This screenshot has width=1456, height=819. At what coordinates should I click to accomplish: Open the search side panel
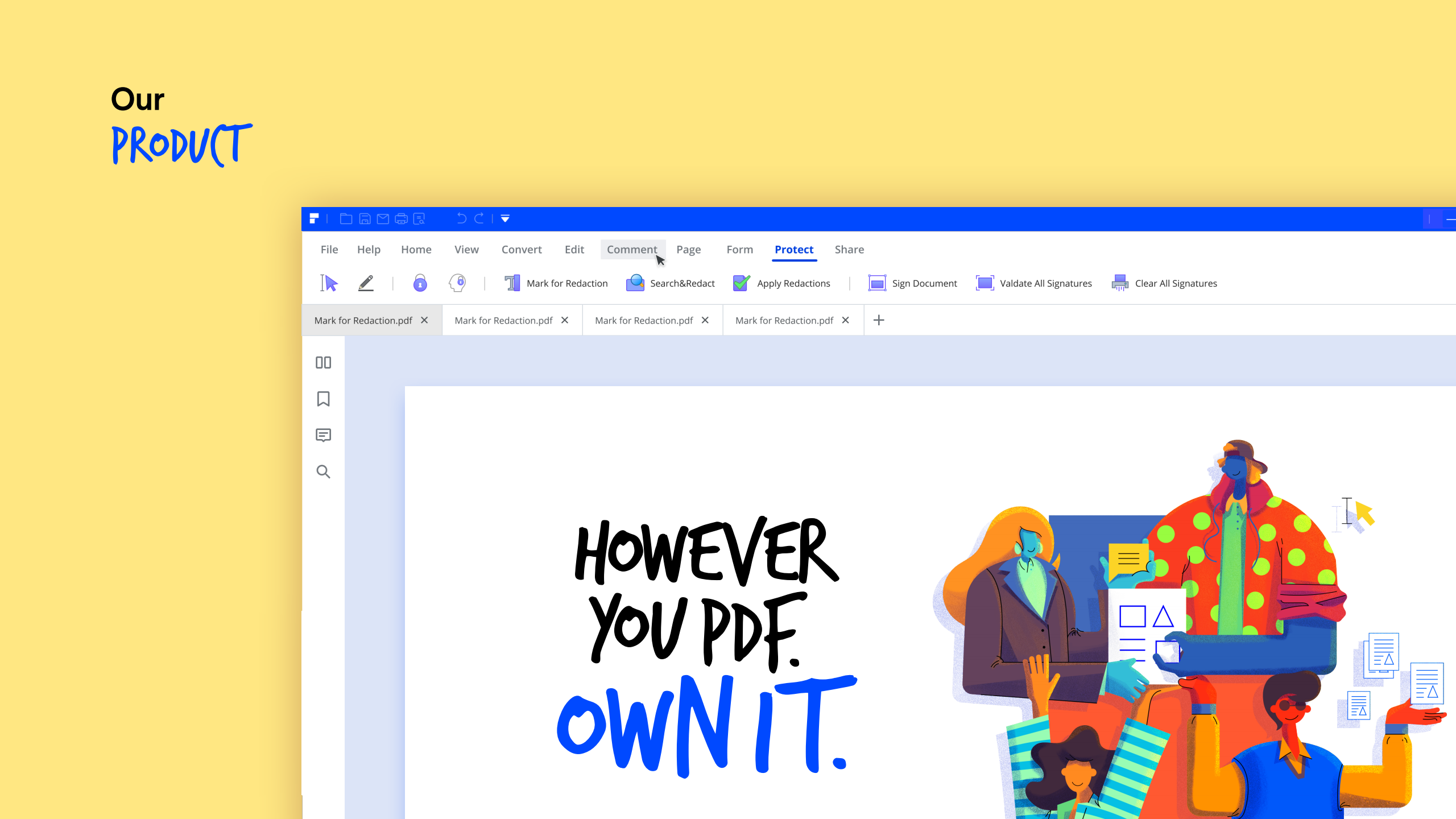[323, 471]
